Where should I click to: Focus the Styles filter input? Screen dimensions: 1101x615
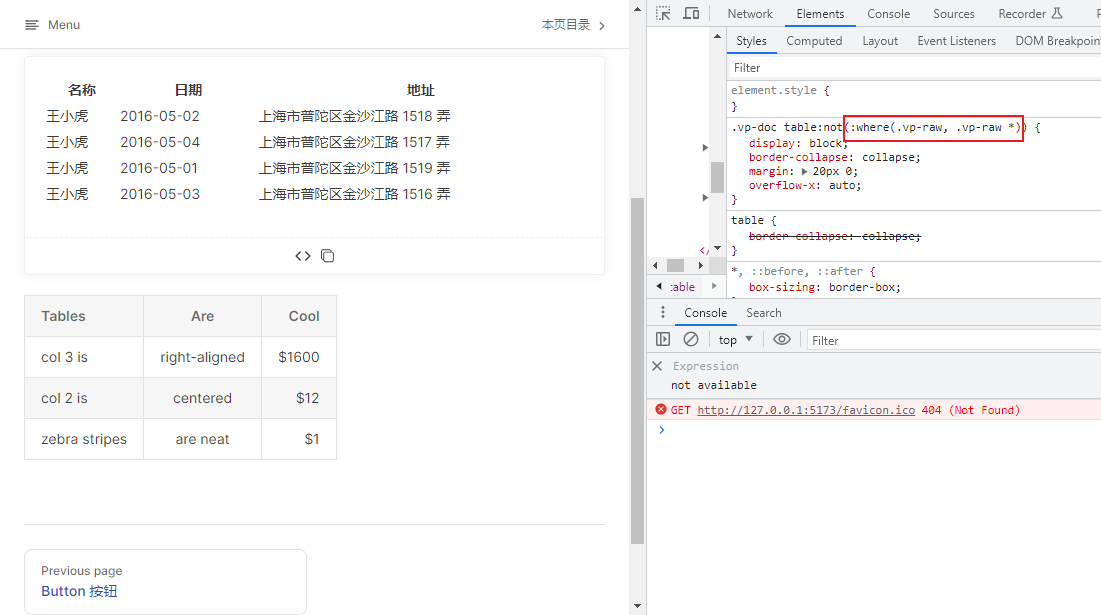(x=913, y=68)
